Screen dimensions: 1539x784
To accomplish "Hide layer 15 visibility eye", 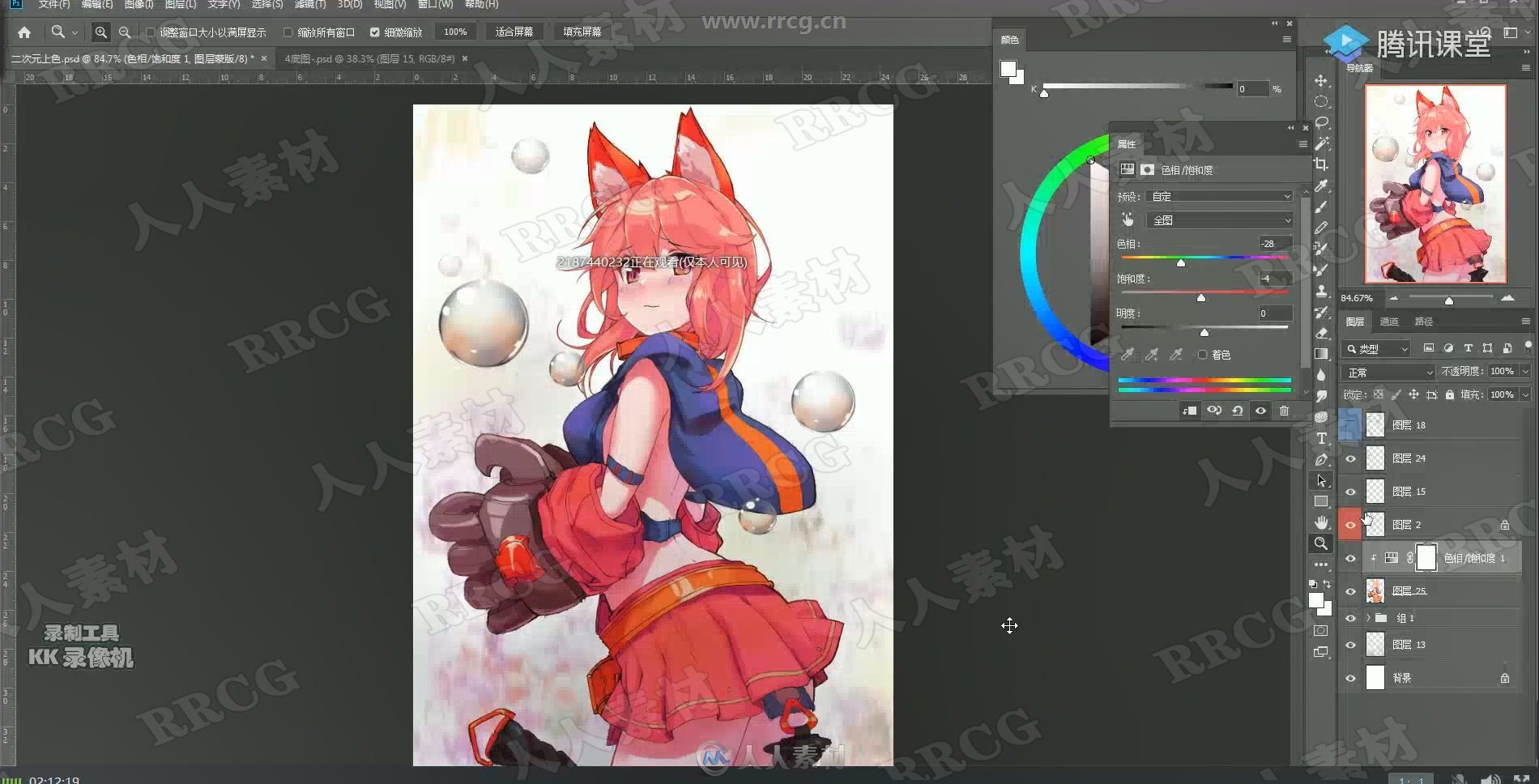I will [1350, 492].
